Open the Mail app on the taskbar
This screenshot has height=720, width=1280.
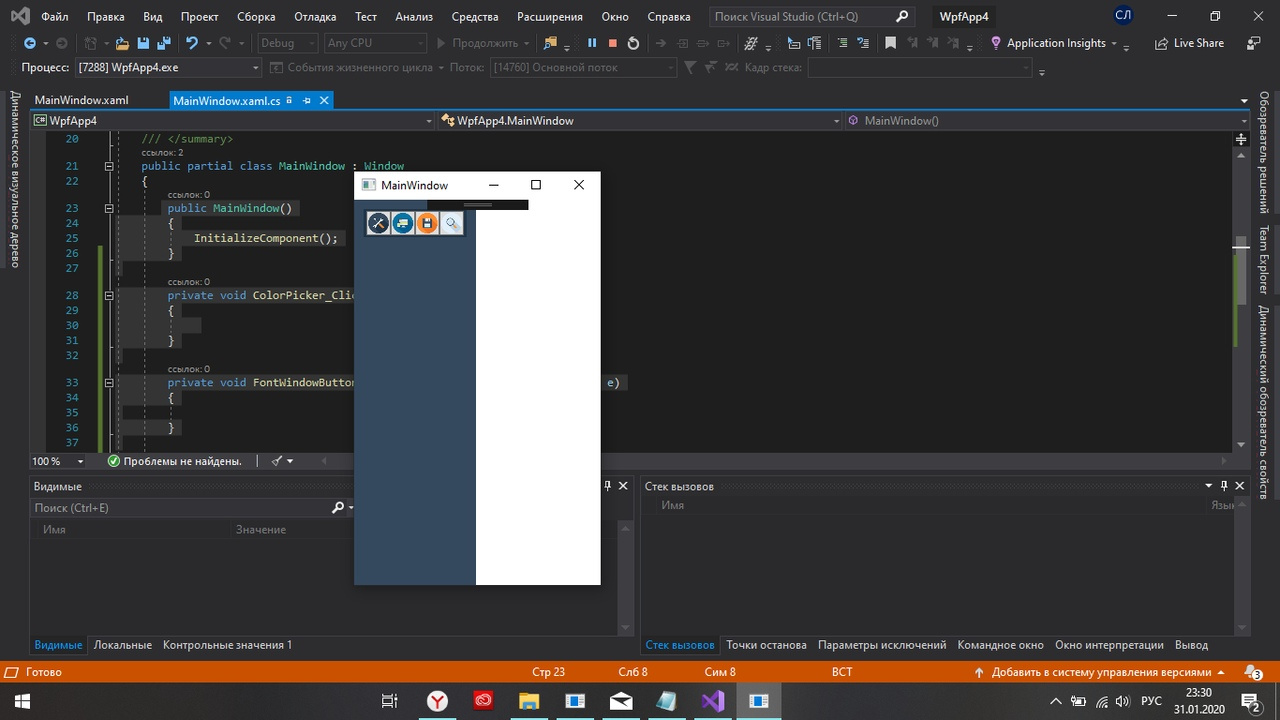[x=621, y=701]
